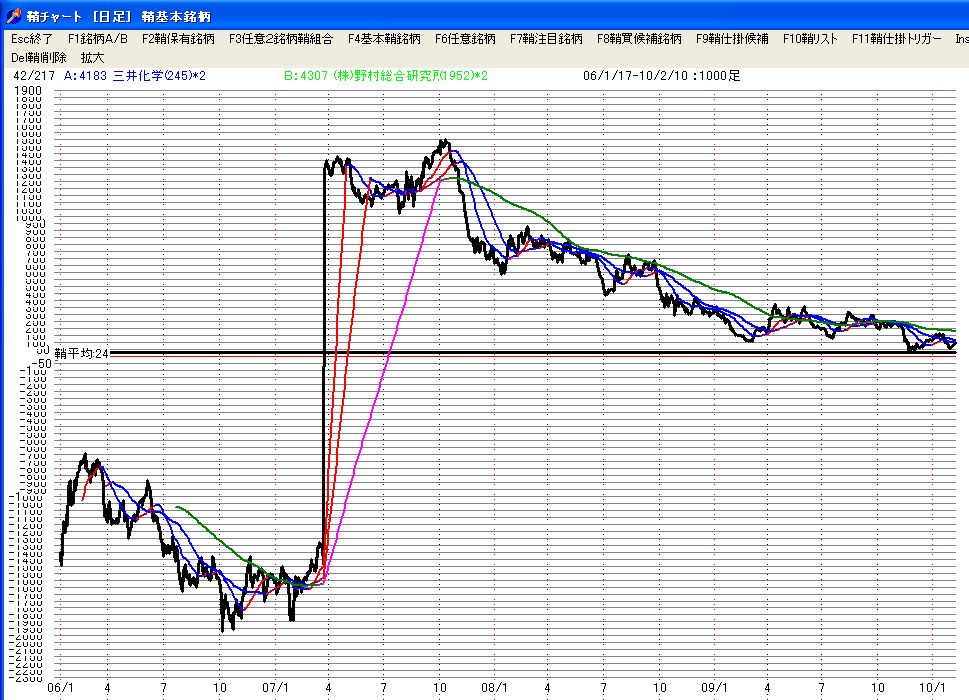Click the 07/1 date axis label
The width and height of the screenshot is (969, 700).
coord(275,687)
